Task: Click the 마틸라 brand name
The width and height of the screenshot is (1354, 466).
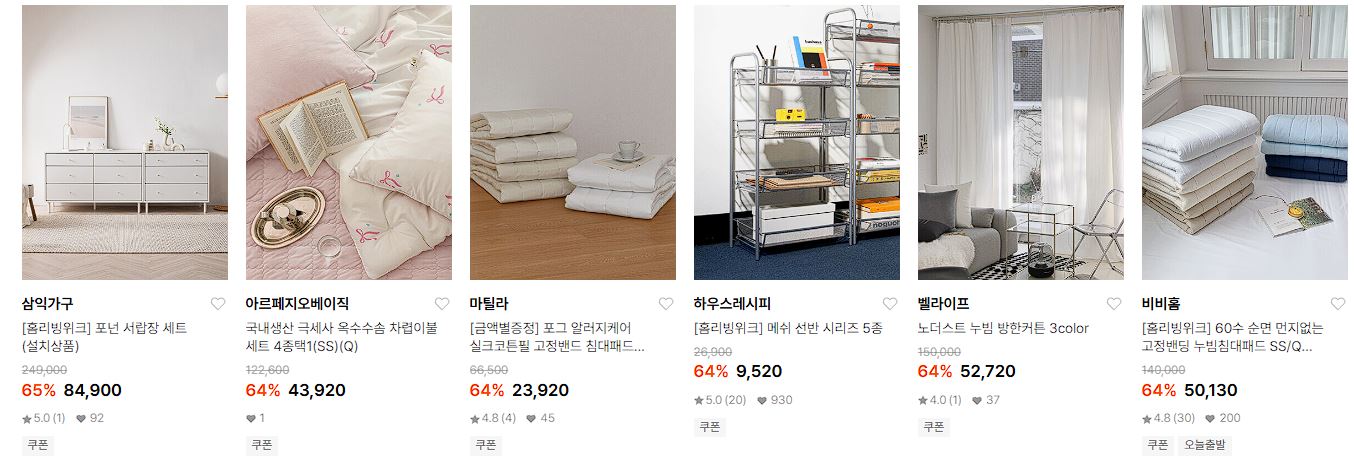Action: pos(489,304)
